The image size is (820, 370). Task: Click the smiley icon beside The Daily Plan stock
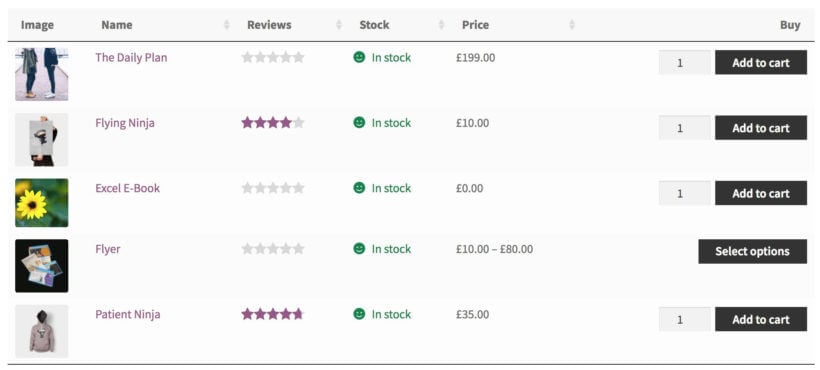pos(359,57)
